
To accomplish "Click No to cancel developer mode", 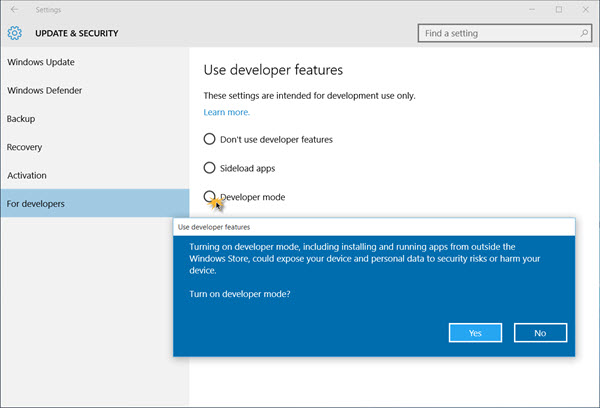I will 540,333.
